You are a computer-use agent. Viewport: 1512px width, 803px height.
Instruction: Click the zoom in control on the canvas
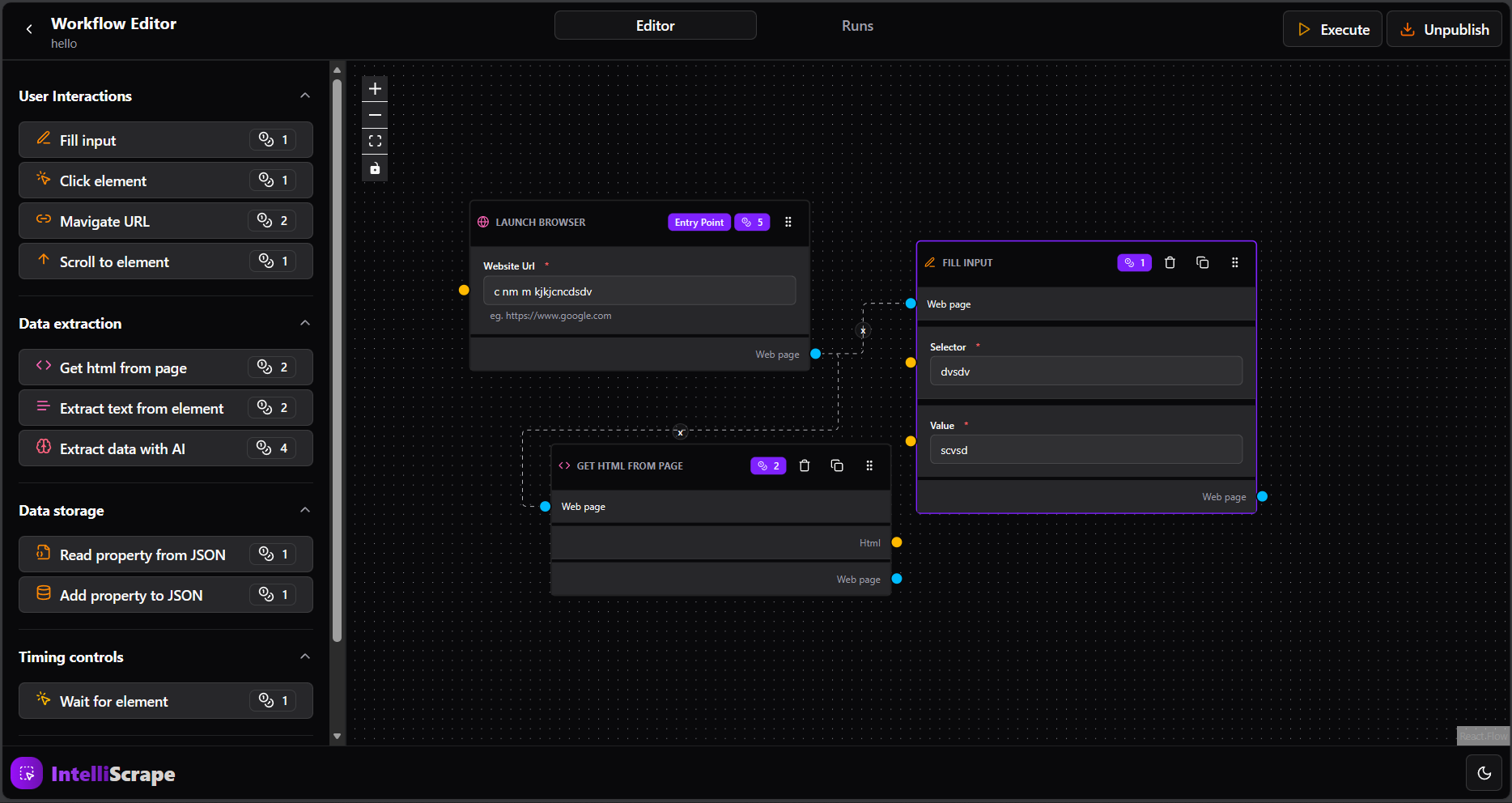tap(374, 88)
